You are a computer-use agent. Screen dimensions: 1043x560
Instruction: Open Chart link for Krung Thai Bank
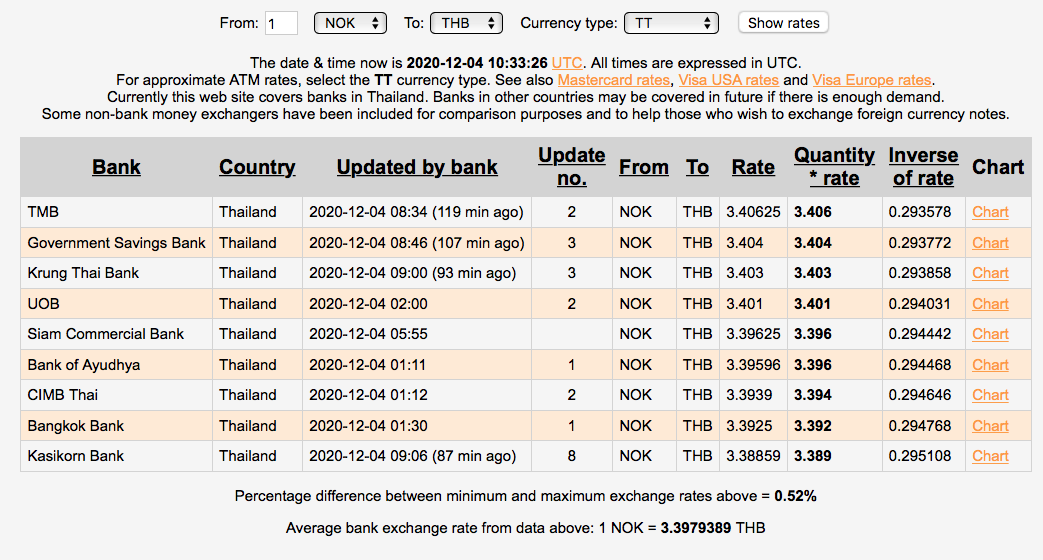click(x=990, y=273)
